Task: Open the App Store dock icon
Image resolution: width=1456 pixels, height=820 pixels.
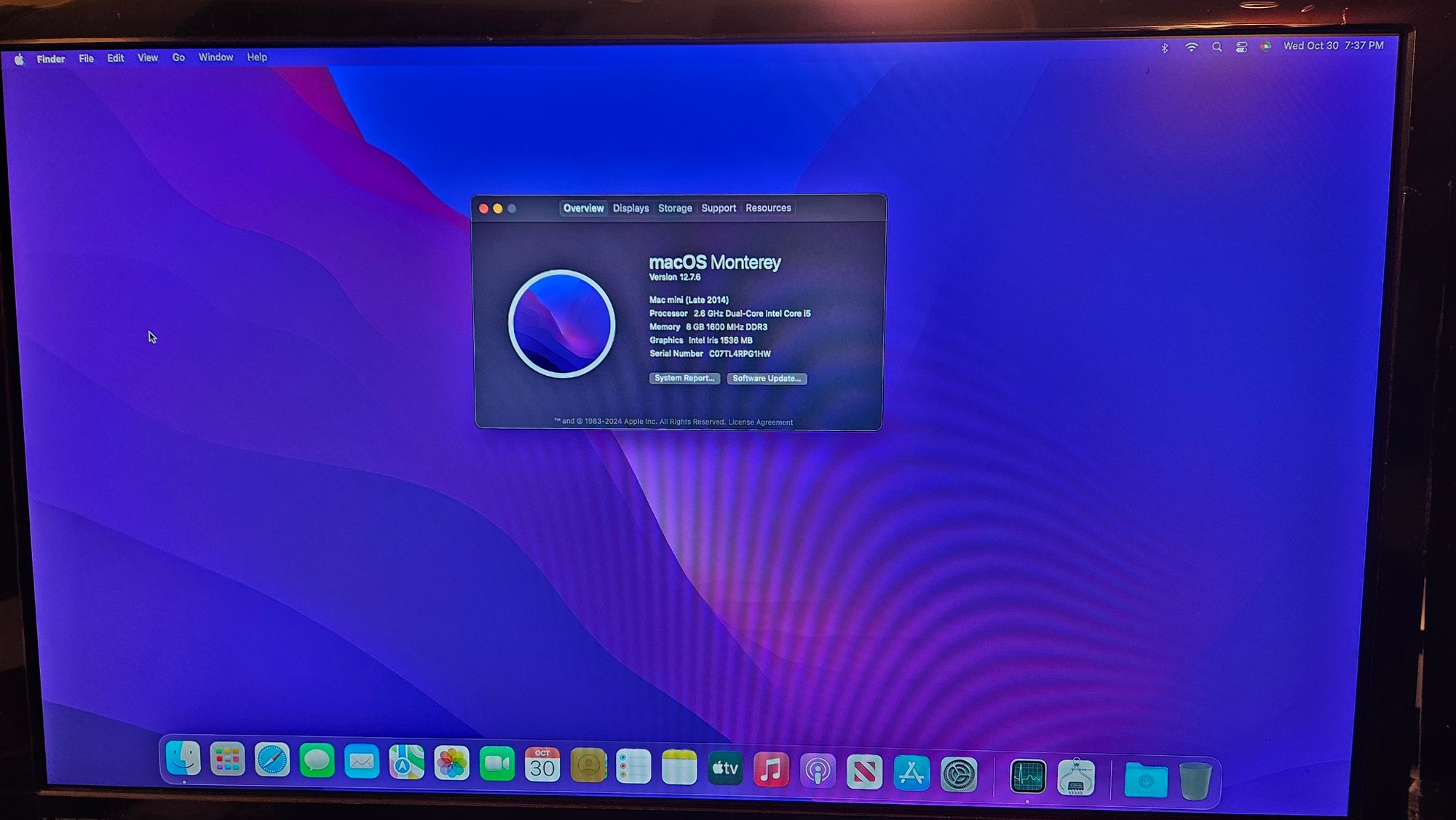Action: click(x=911, y=773)
